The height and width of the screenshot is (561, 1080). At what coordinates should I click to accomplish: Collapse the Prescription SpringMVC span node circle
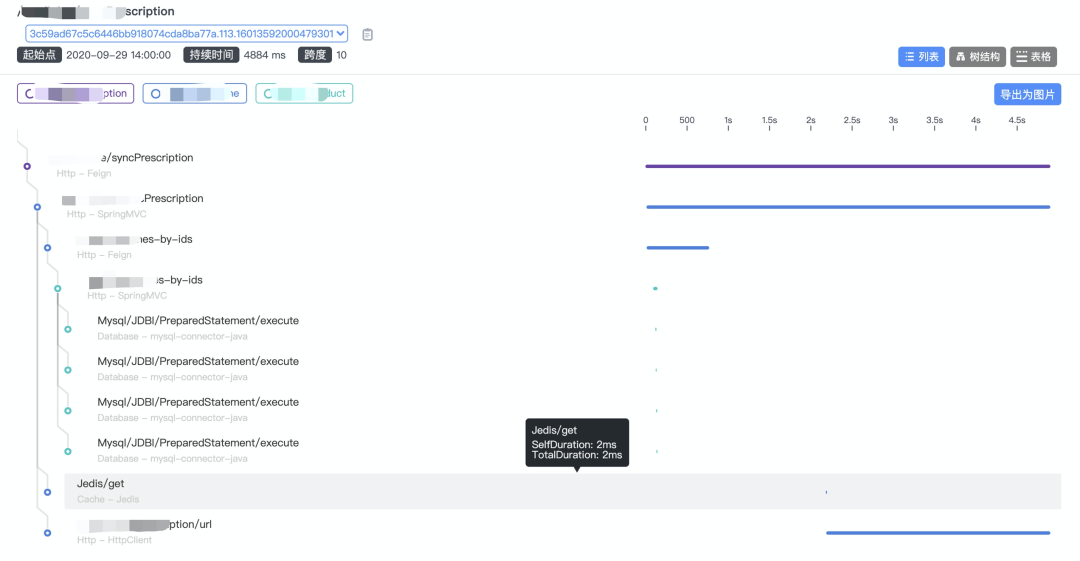[x=37, y=207]
